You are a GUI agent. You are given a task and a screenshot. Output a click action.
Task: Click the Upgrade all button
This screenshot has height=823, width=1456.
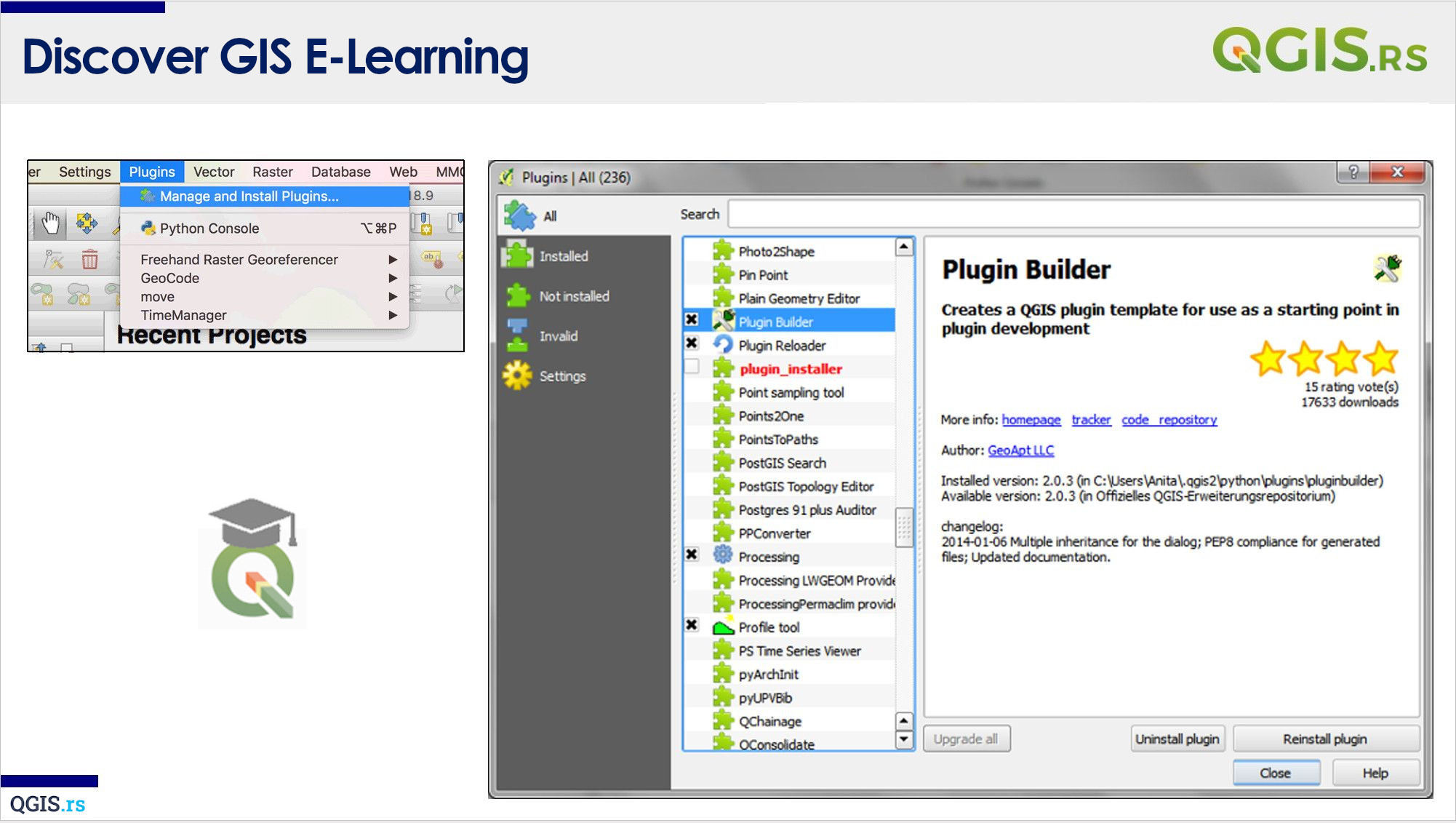(966, 739)
